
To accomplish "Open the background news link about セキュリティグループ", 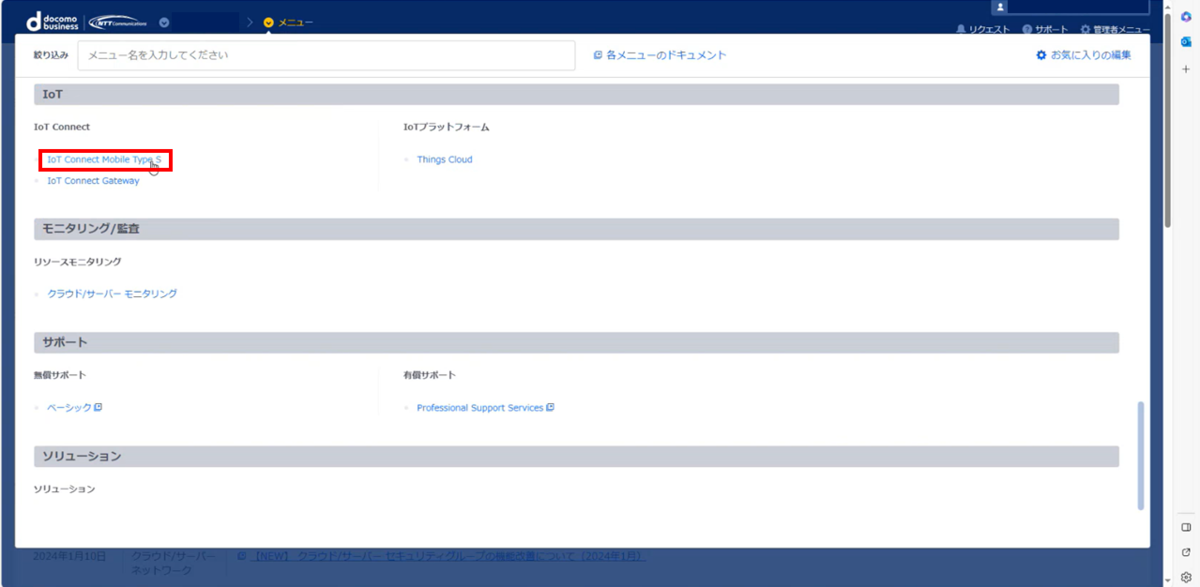I will tap(447, 555).
